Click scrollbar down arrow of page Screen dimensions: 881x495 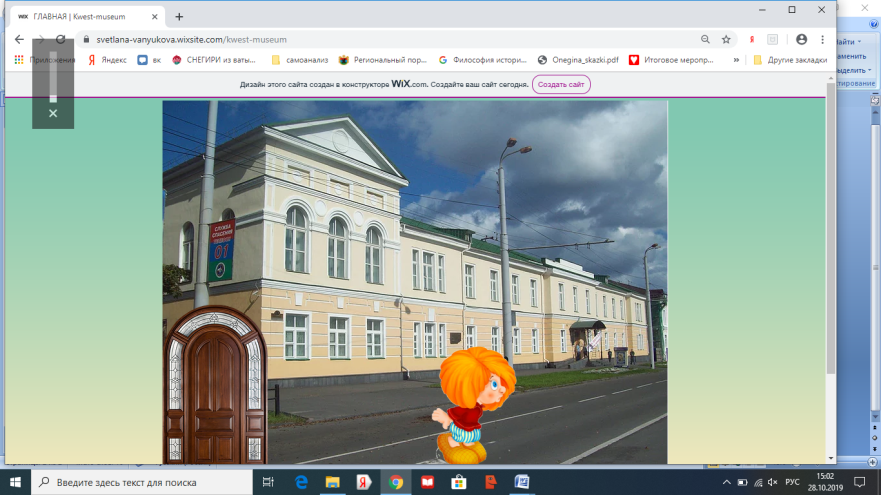pyautogui.click(x=830, y=458)
